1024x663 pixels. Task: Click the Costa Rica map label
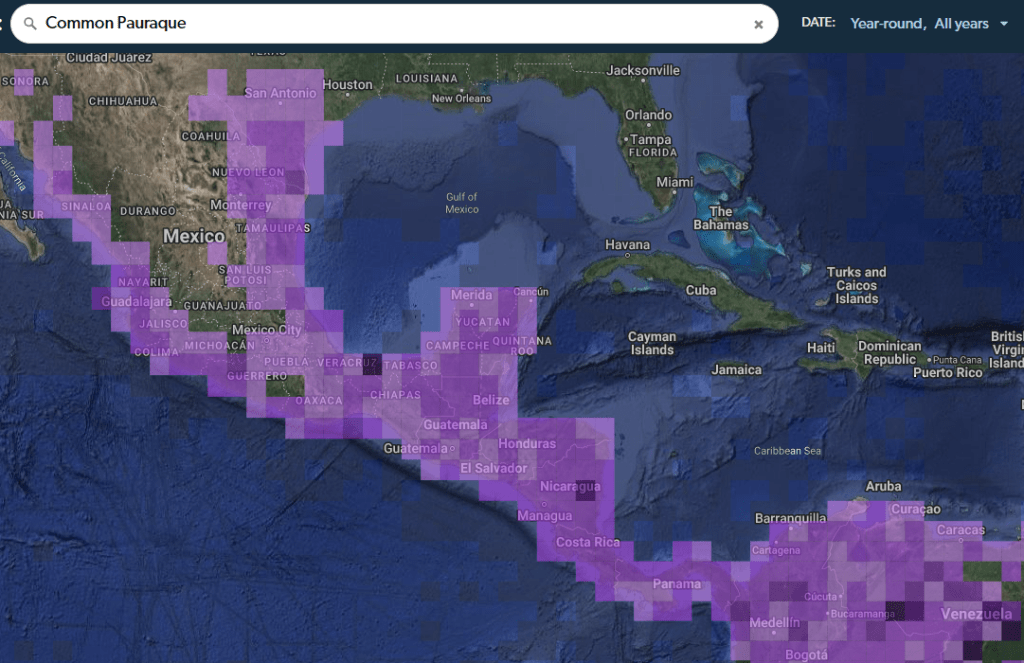[x=588, y=543]
